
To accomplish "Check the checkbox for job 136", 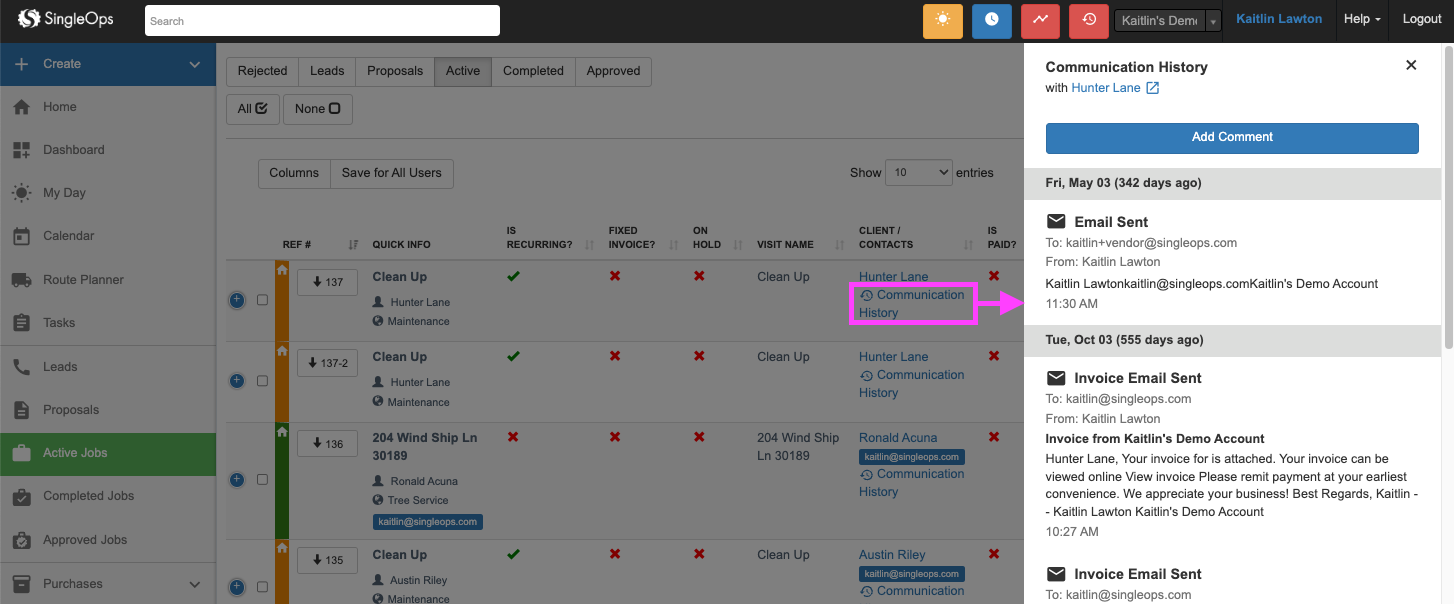I will click(263, 480).
